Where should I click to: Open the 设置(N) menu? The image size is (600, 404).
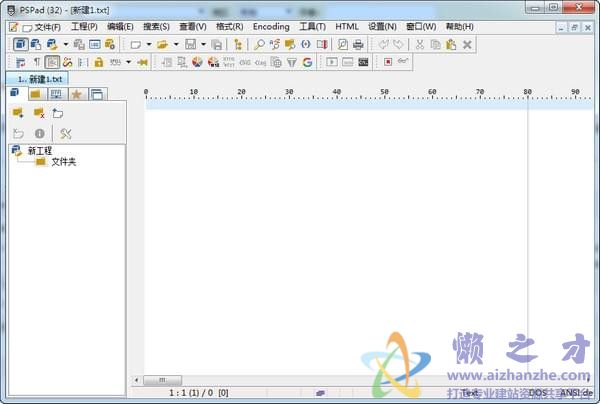tap(382, 27)
